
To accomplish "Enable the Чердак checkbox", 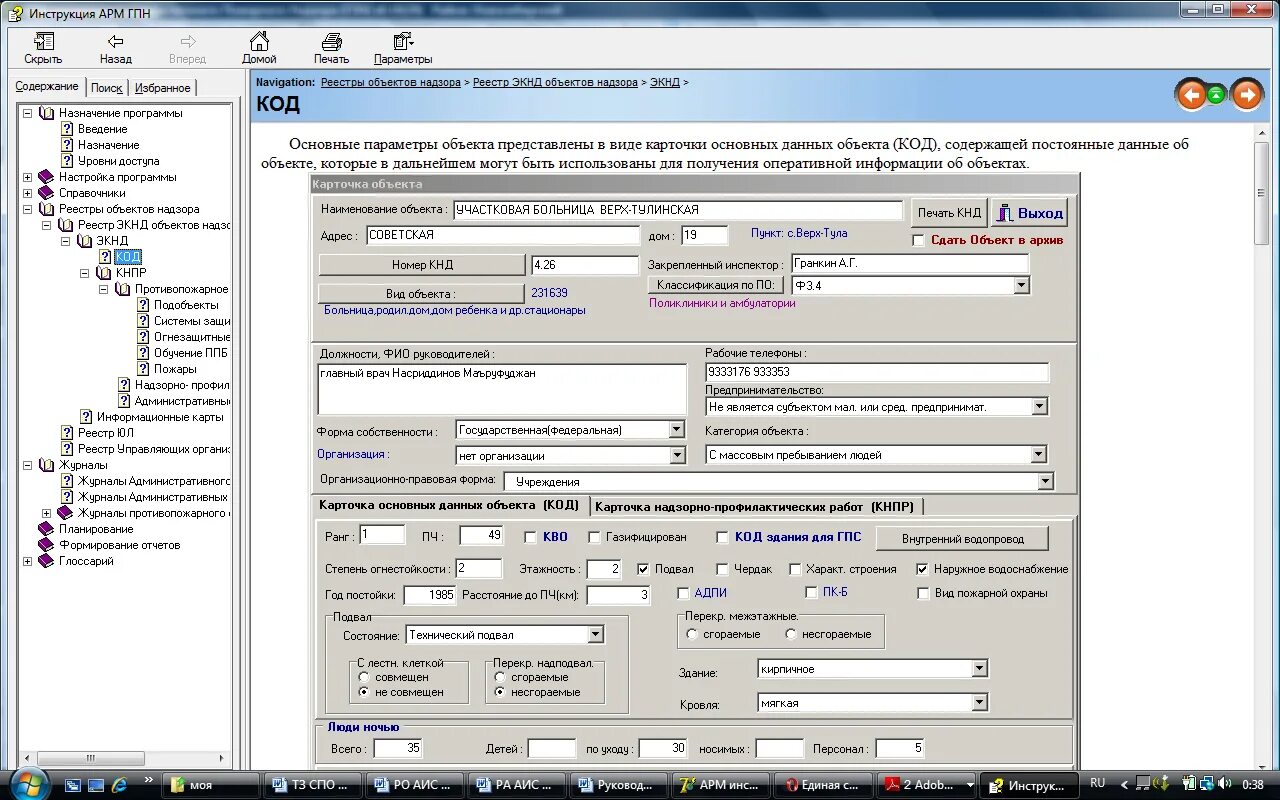I will click(x=722, y=569).
